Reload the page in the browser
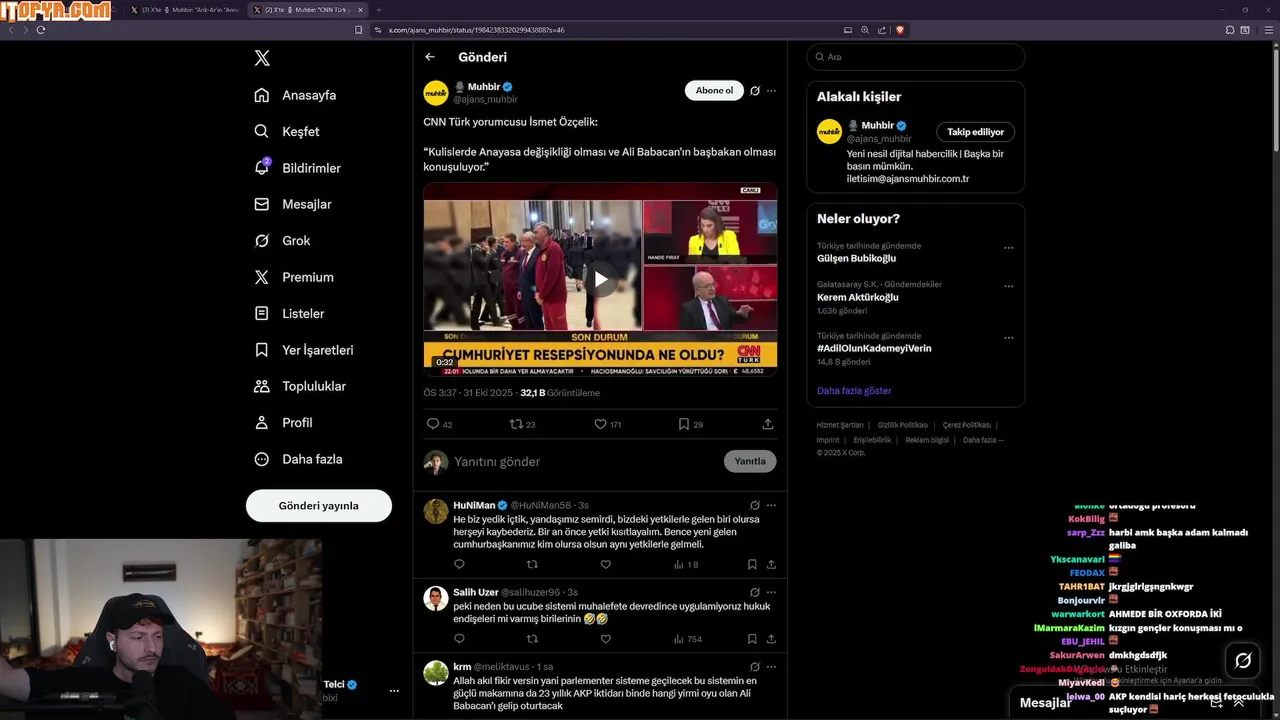This screenshot has height=720, width=1280. pos(41,30)
